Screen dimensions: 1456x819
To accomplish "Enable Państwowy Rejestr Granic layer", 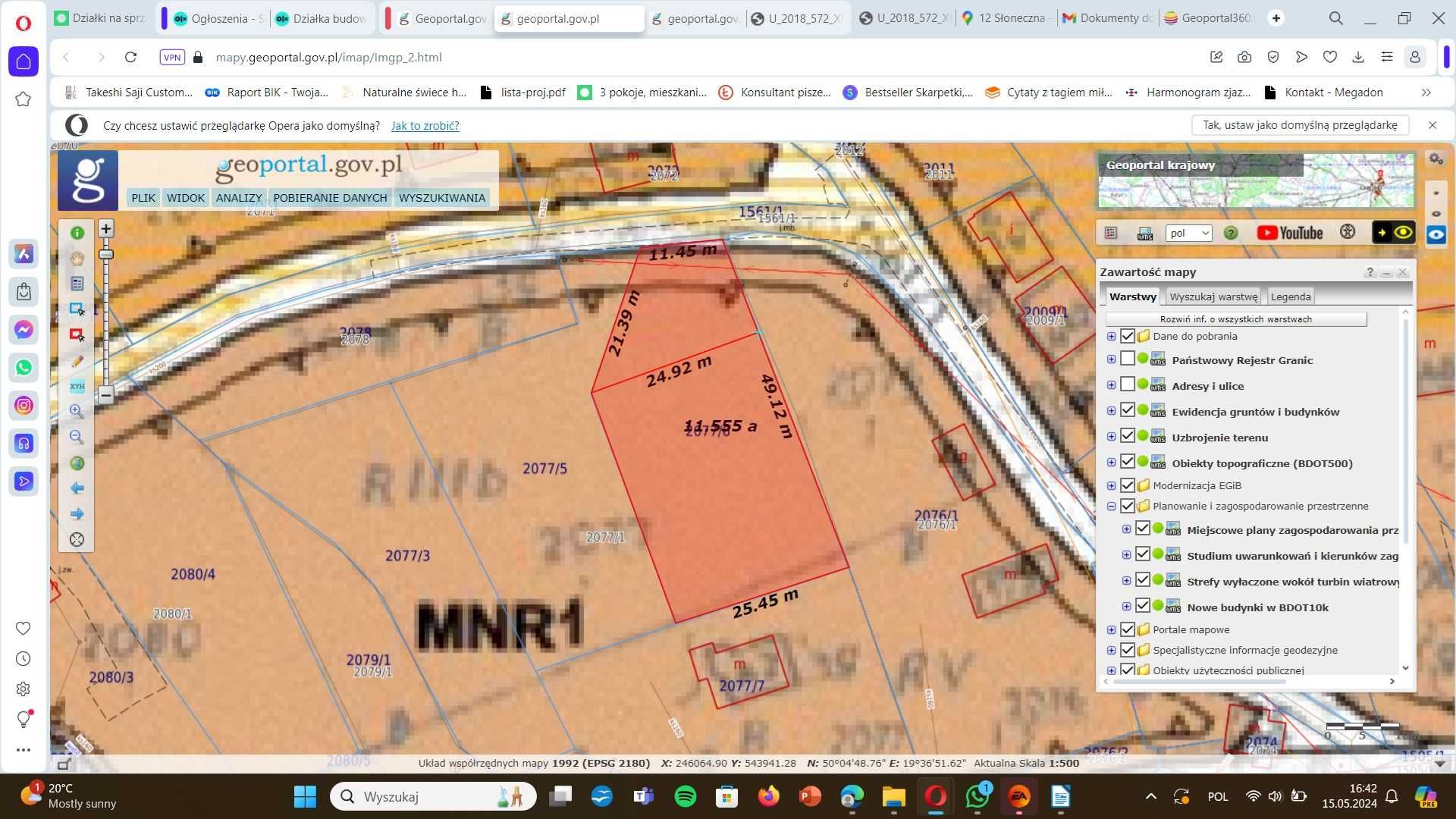I will [x=1127, y=359].
